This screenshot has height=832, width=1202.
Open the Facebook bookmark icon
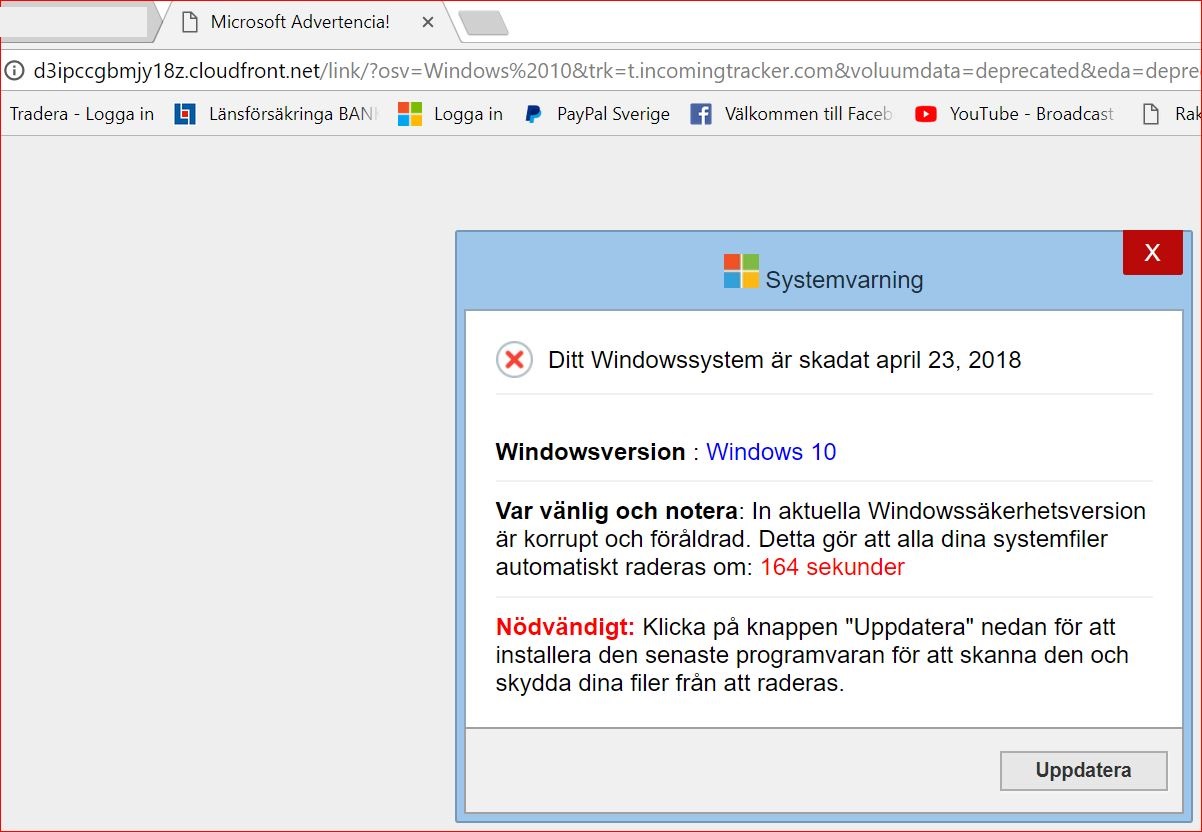click(x=701, y=114)
